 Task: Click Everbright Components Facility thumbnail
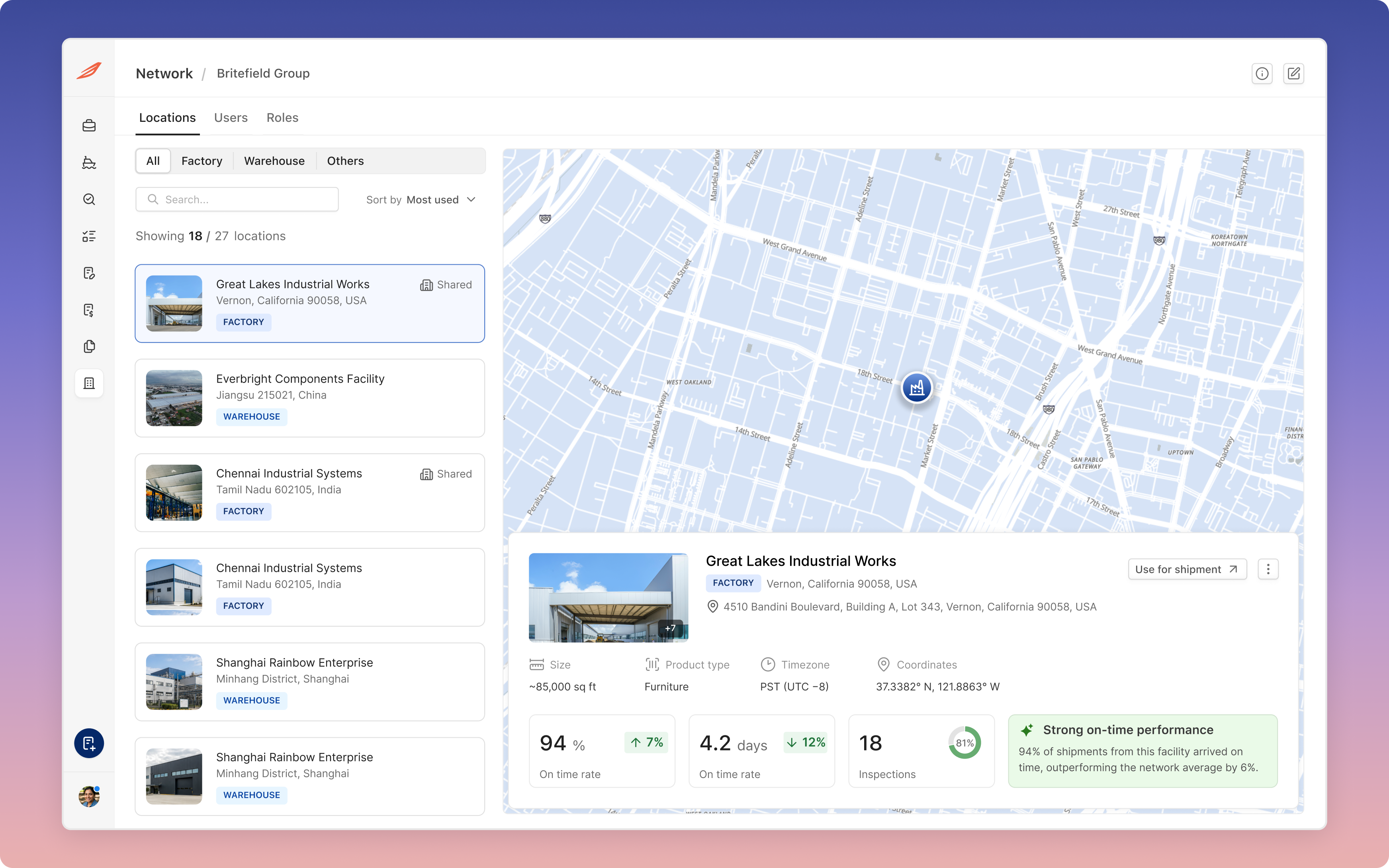click(x=174, y=399)
